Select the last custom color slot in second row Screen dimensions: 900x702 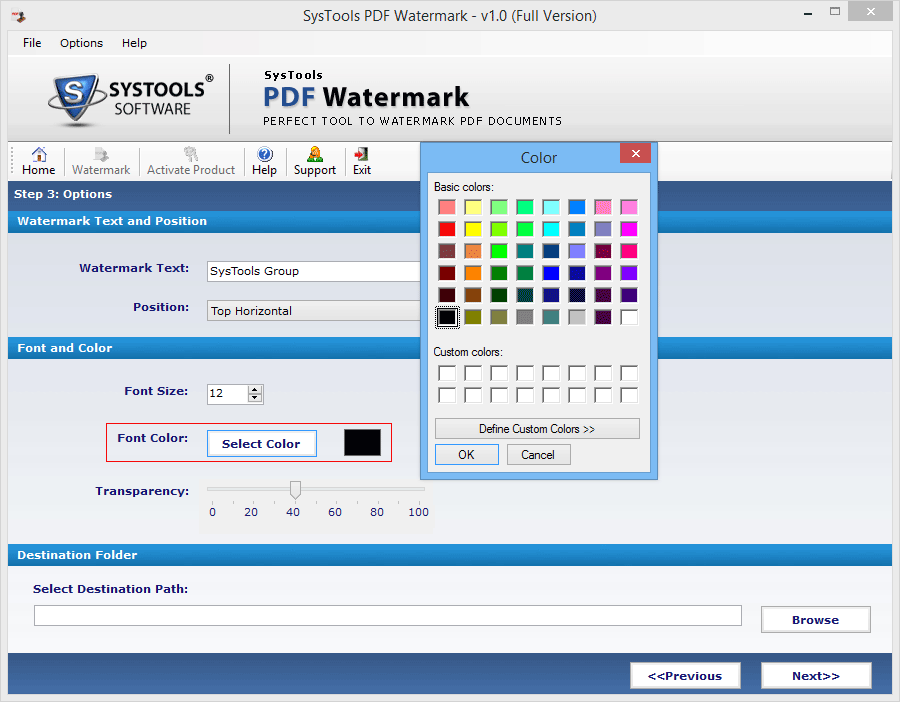629,395
